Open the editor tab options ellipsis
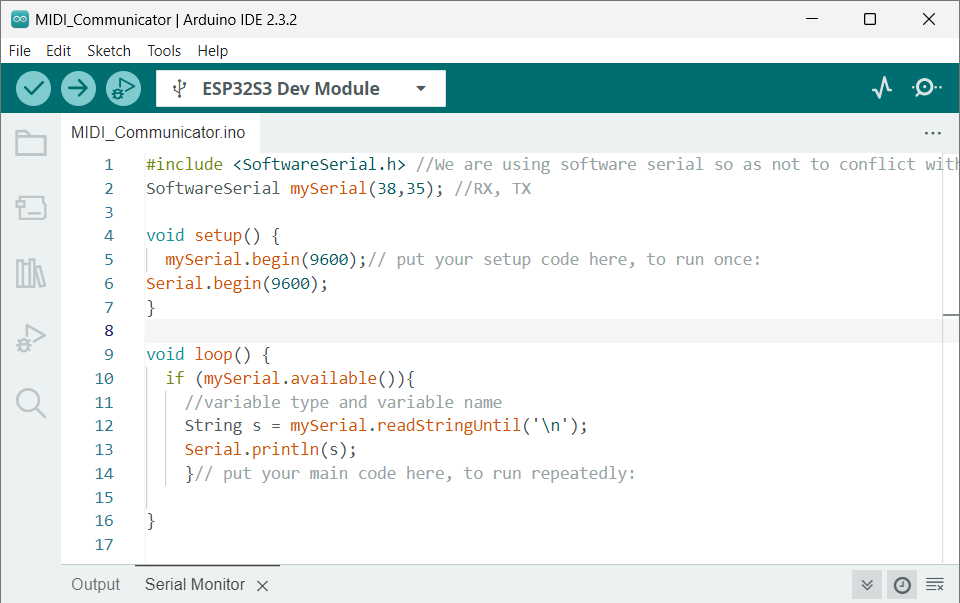This screenshot has width=960, height=603. [x=932, y=133]
